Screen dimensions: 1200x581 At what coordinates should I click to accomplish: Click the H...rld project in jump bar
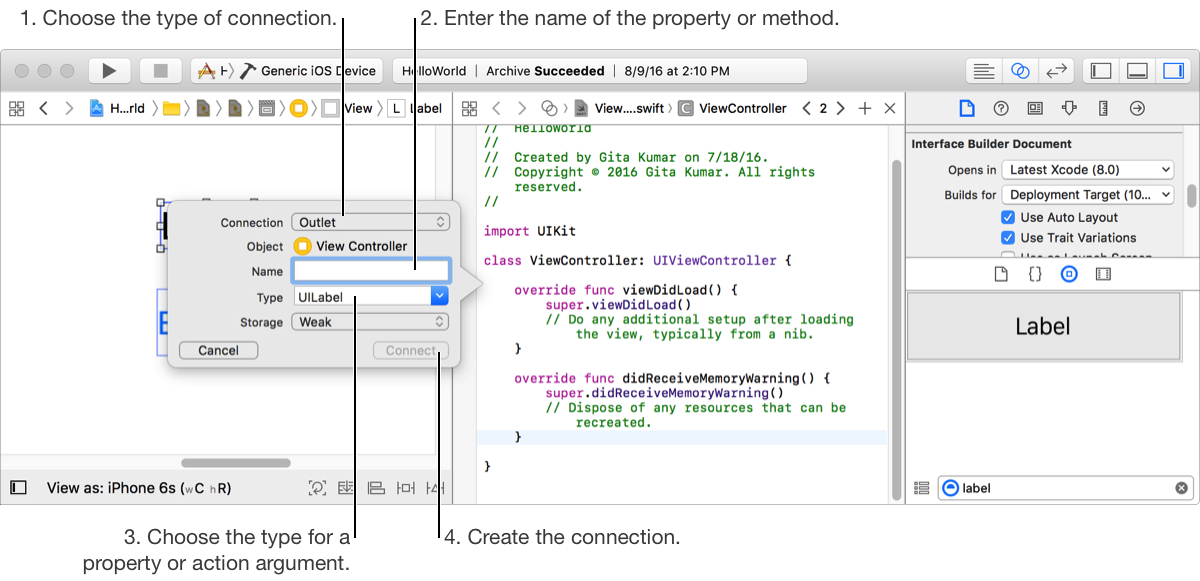tap(117, 108)
